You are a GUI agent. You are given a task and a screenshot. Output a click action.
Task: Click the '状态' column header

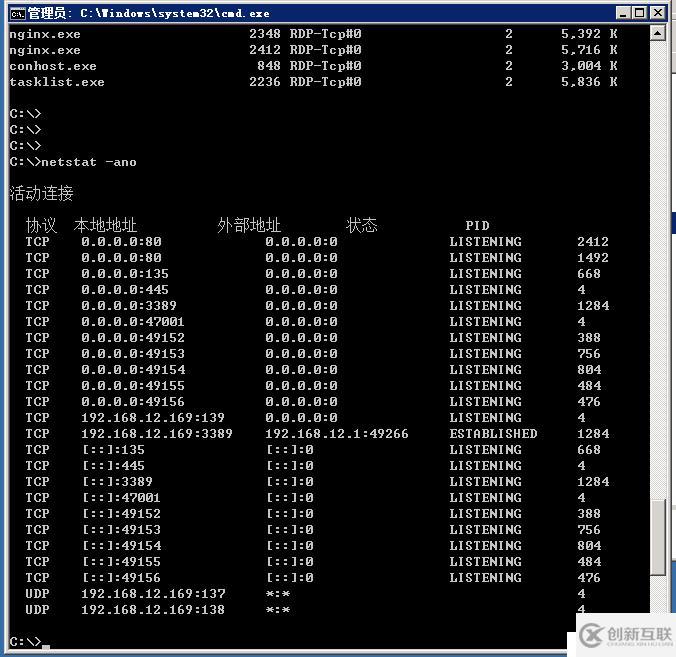pos(361,225)
